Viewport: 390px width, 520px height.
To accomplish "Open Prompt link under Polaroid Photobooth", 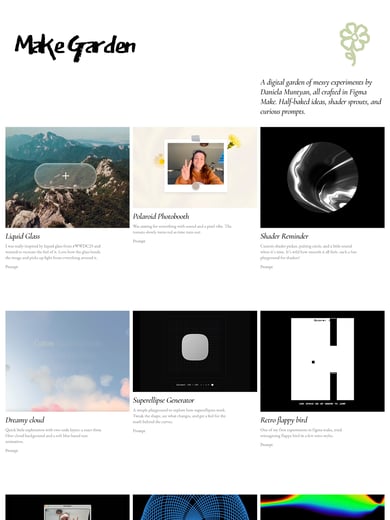I will coord(139,241).
